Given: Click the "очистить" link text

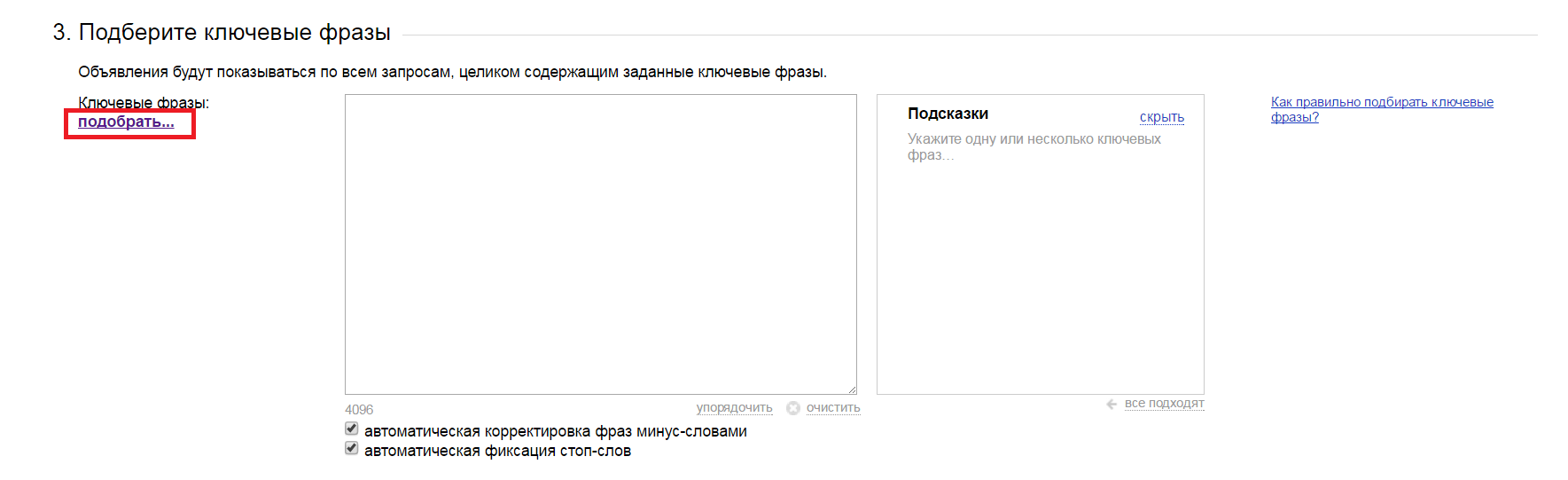Looking at the screenshot, I should coord(833,408).
